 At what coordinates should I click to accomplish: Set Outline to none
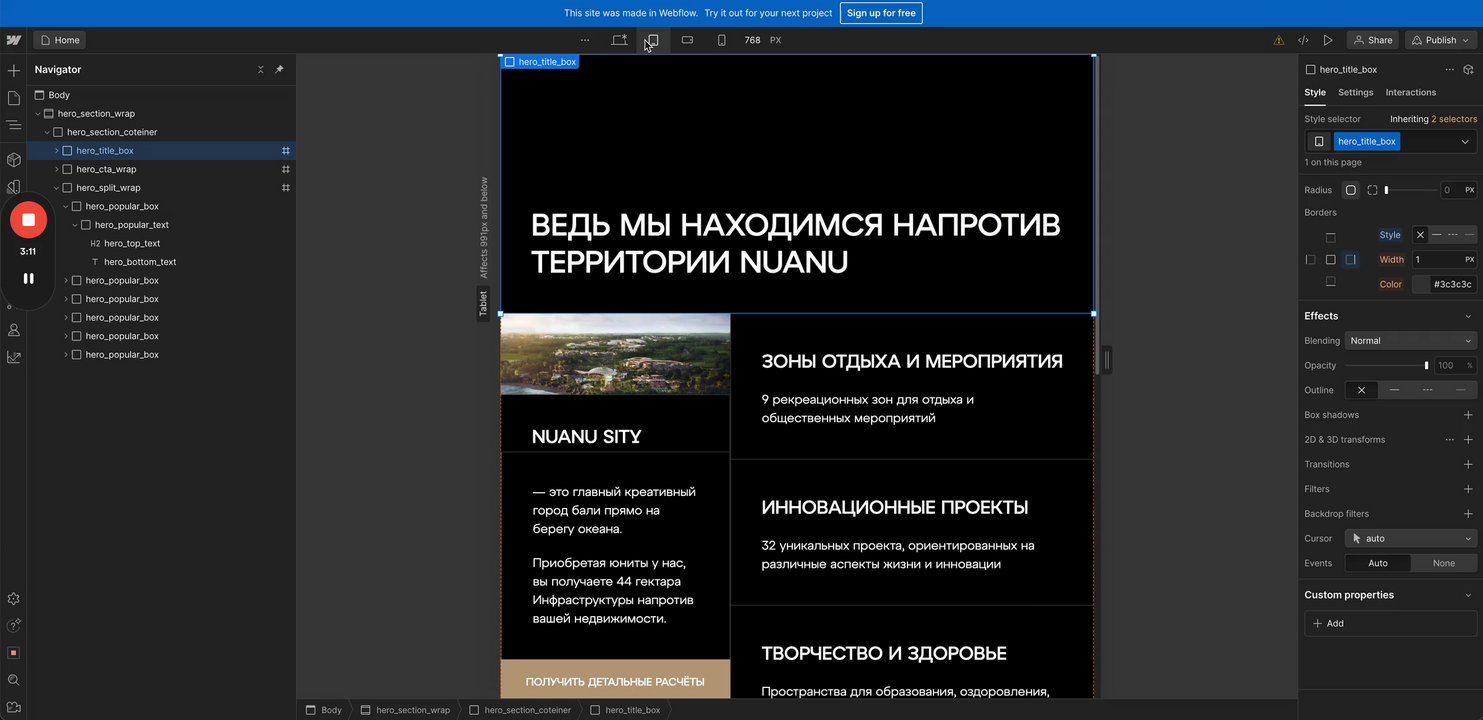pyautogui.click(x=1361, y=390)
